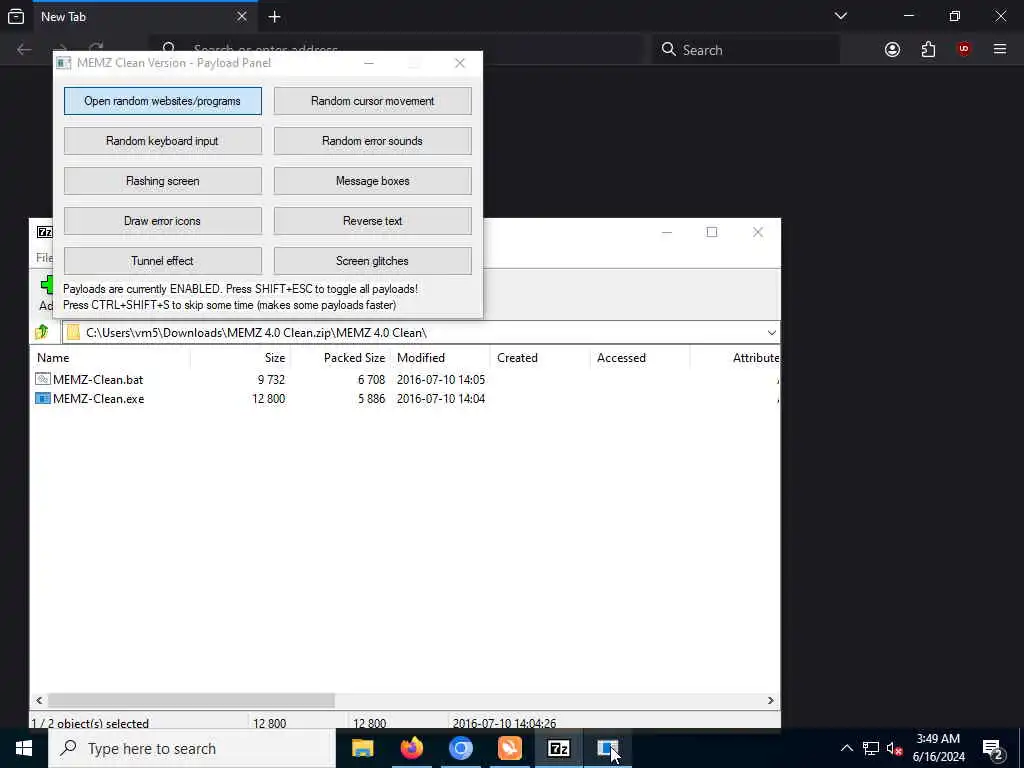Click the muted volume tray icon
This screenshot has width=1024, height=768.
[894, 748]
